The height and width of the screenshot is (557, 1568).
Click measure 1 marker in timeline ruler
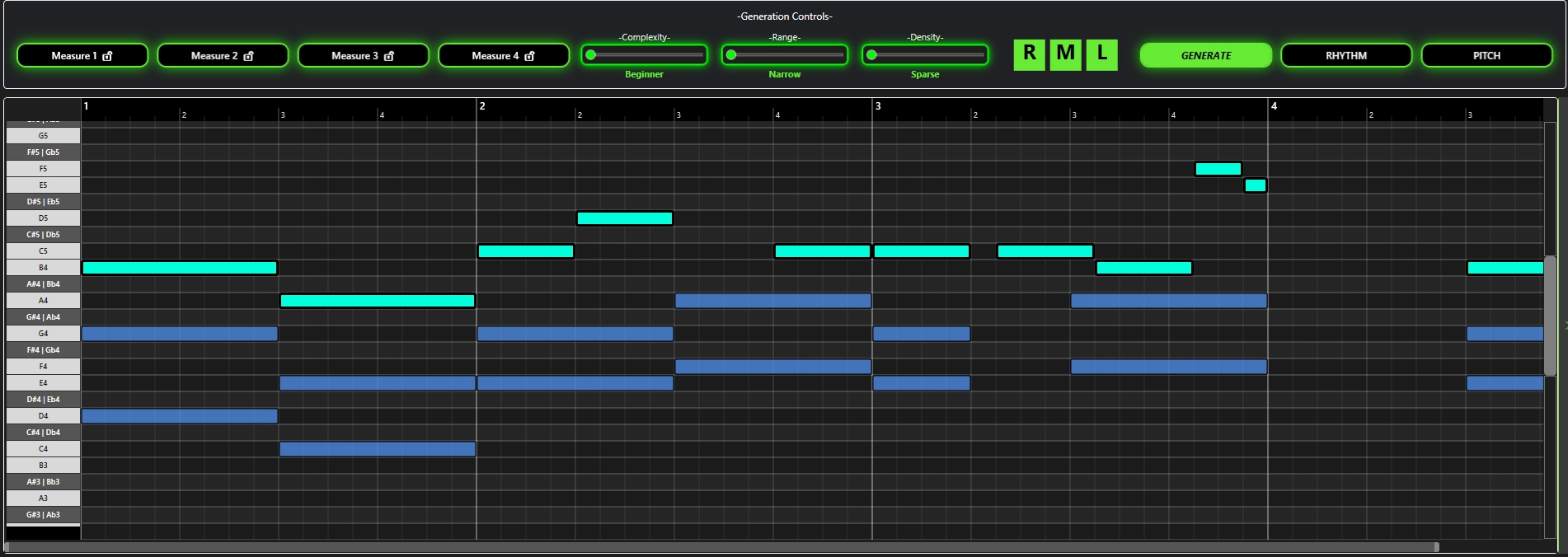[86, 106]
